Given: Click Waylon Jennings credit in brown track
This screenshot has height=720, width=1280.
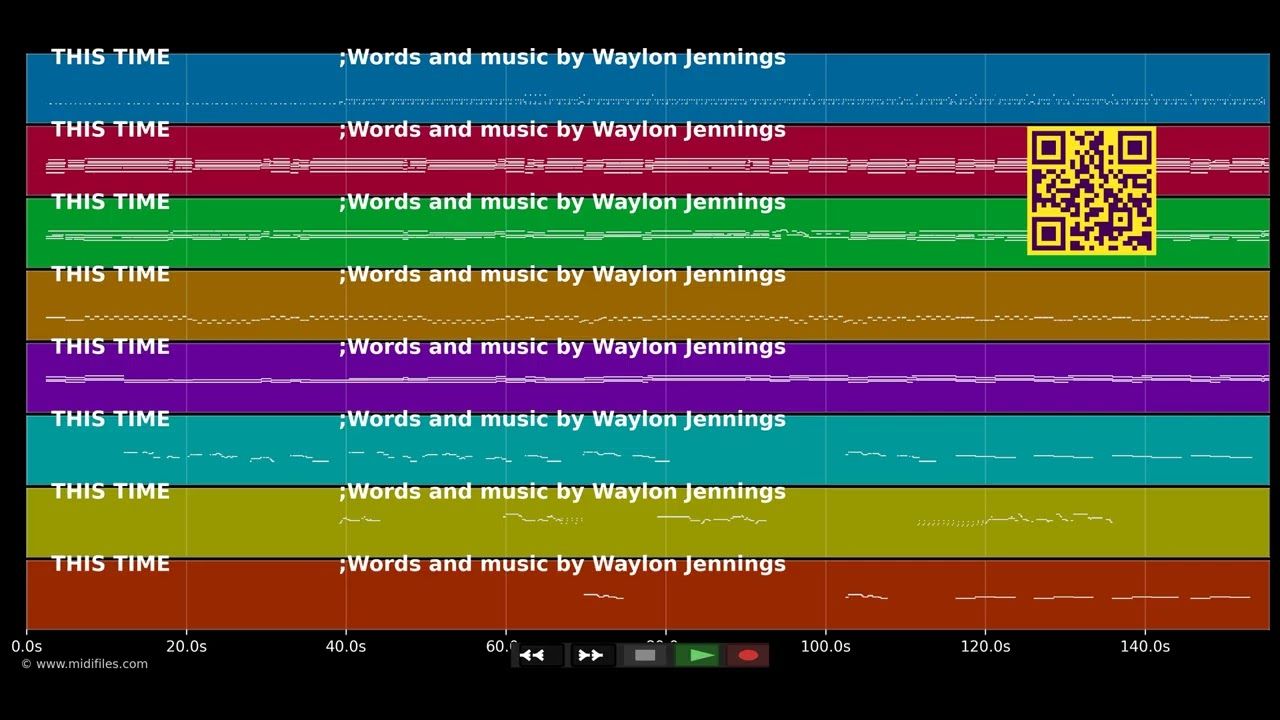Looking at the screenshot, I should (x=562, y=275).
